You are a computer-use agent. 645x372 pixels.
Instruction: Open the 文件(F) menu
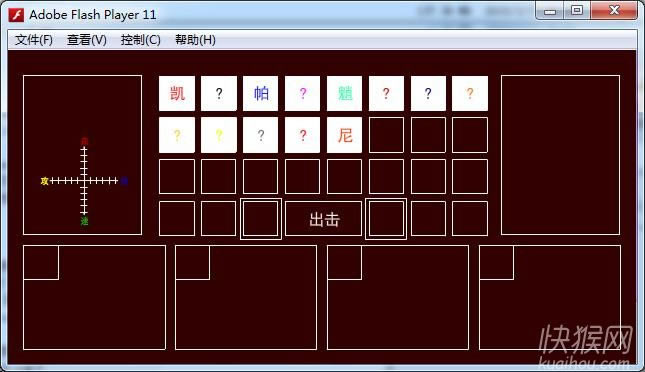pyautogui.click(x=34, y=40)
